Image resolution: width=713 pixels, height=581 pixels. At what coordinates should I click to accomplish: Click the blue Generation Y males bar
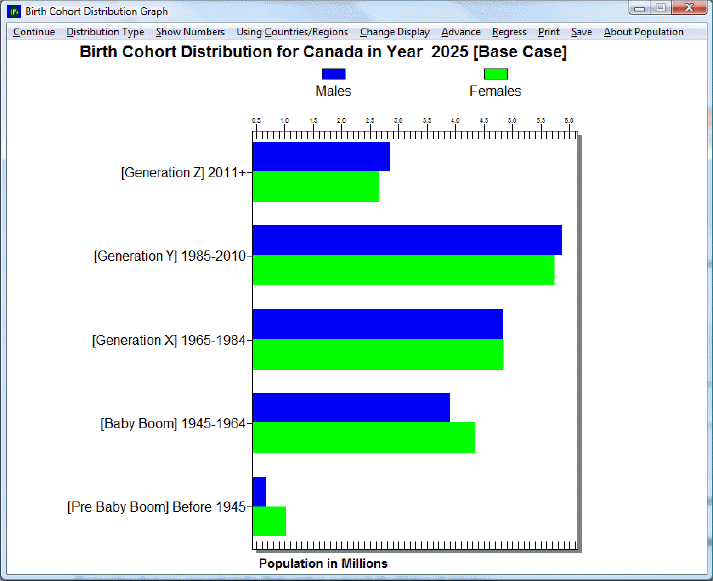(407, 240)
